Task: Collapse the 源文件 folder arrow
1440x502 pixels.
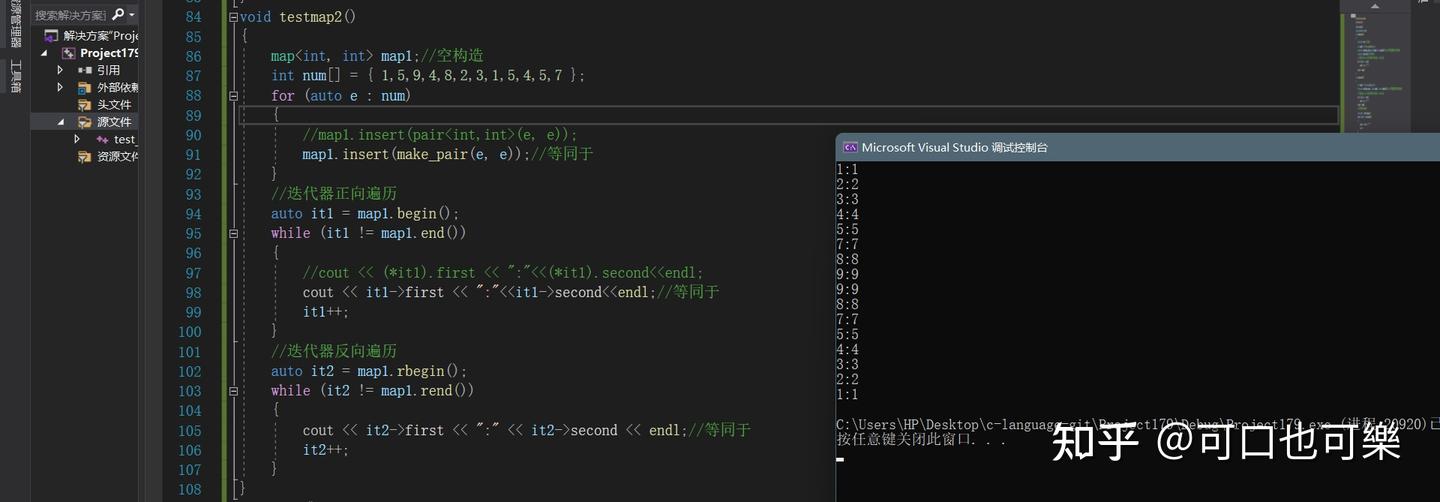Action: (60, 121)
